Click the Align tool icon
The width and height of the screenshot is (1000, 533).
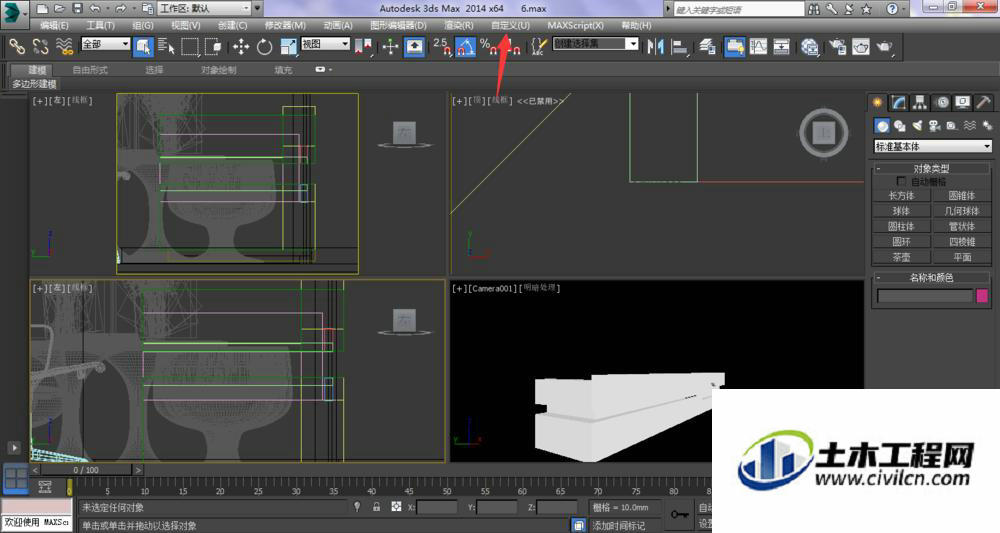coord(680,46)
